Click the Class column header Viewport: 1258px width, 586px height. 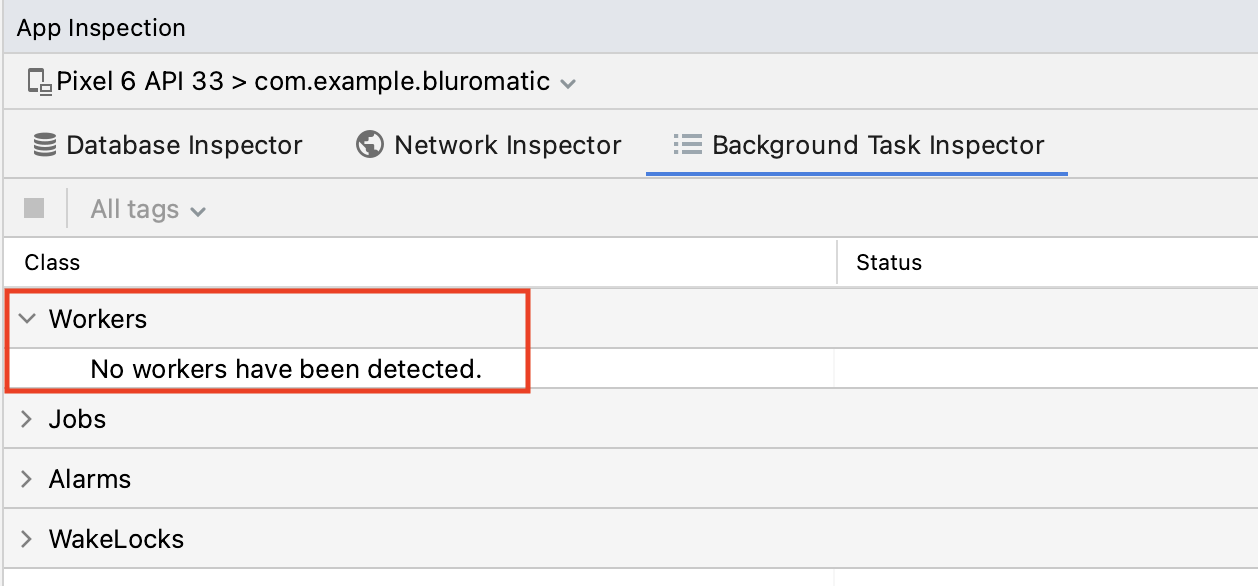(x=52, y=263)
